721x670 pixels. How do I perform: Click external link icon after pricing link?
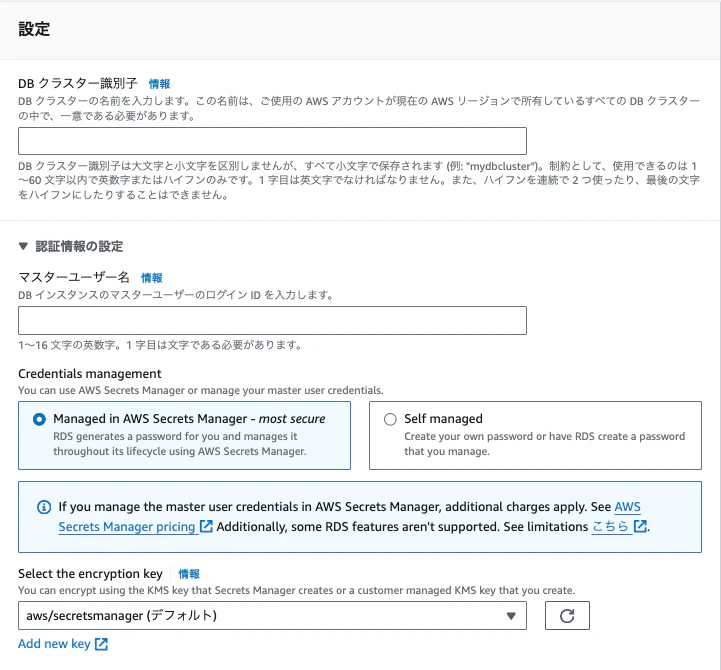pyautogui.click(x=206, y=527)
